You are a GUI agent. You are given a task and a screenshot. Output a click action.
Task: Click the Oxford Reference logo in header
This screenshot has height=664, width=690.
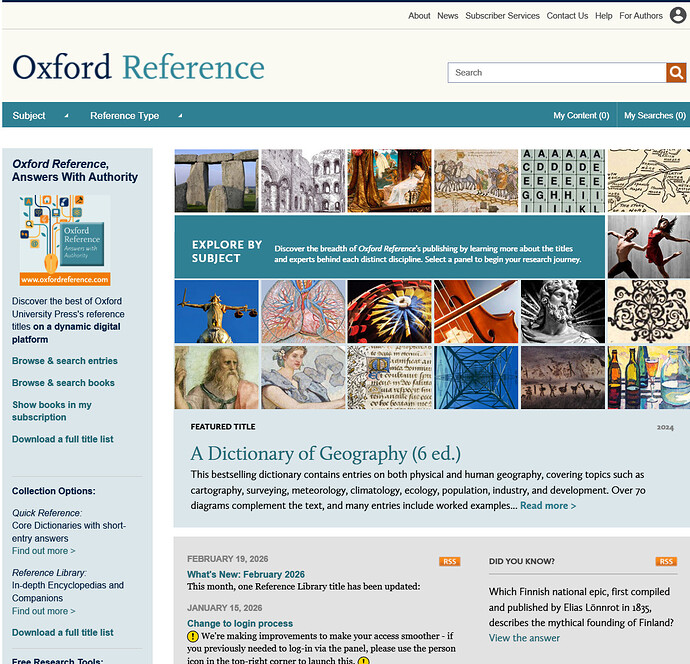click(138, 68)
